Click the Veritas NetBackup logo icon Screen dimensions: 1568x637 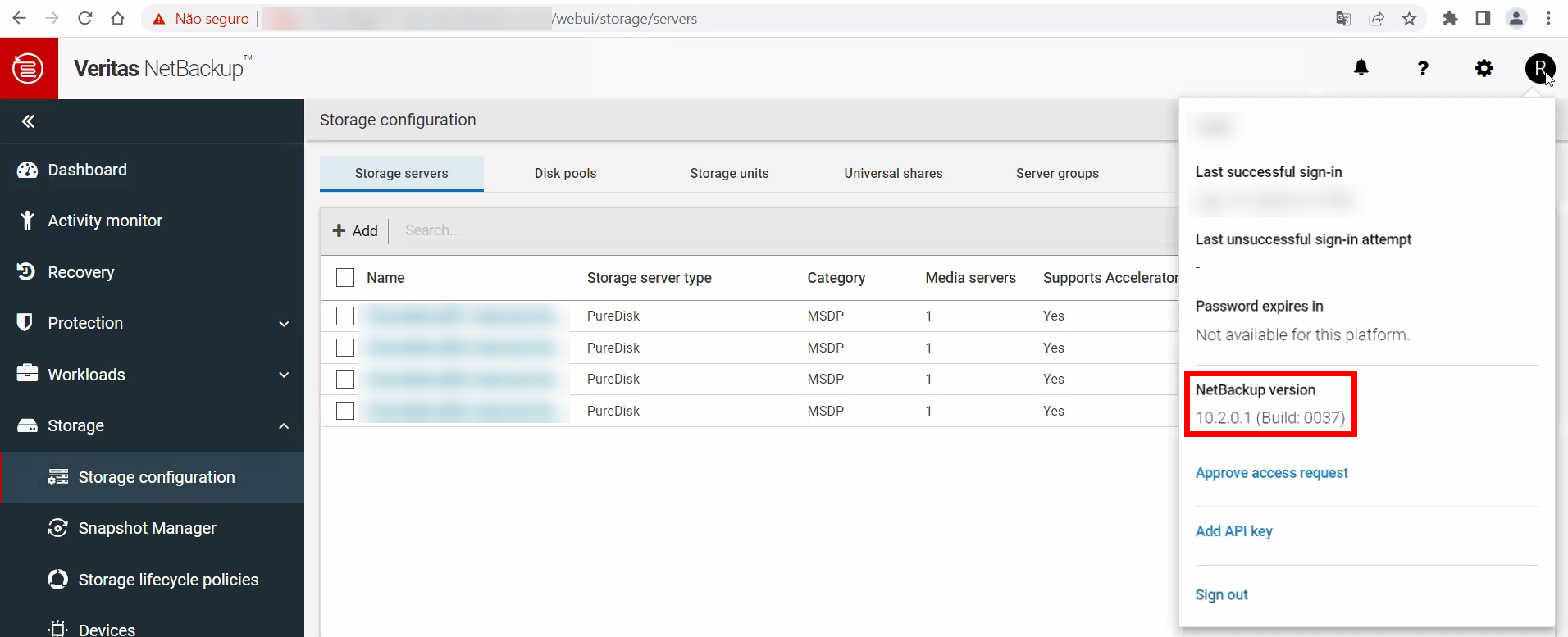pos(29,68)
